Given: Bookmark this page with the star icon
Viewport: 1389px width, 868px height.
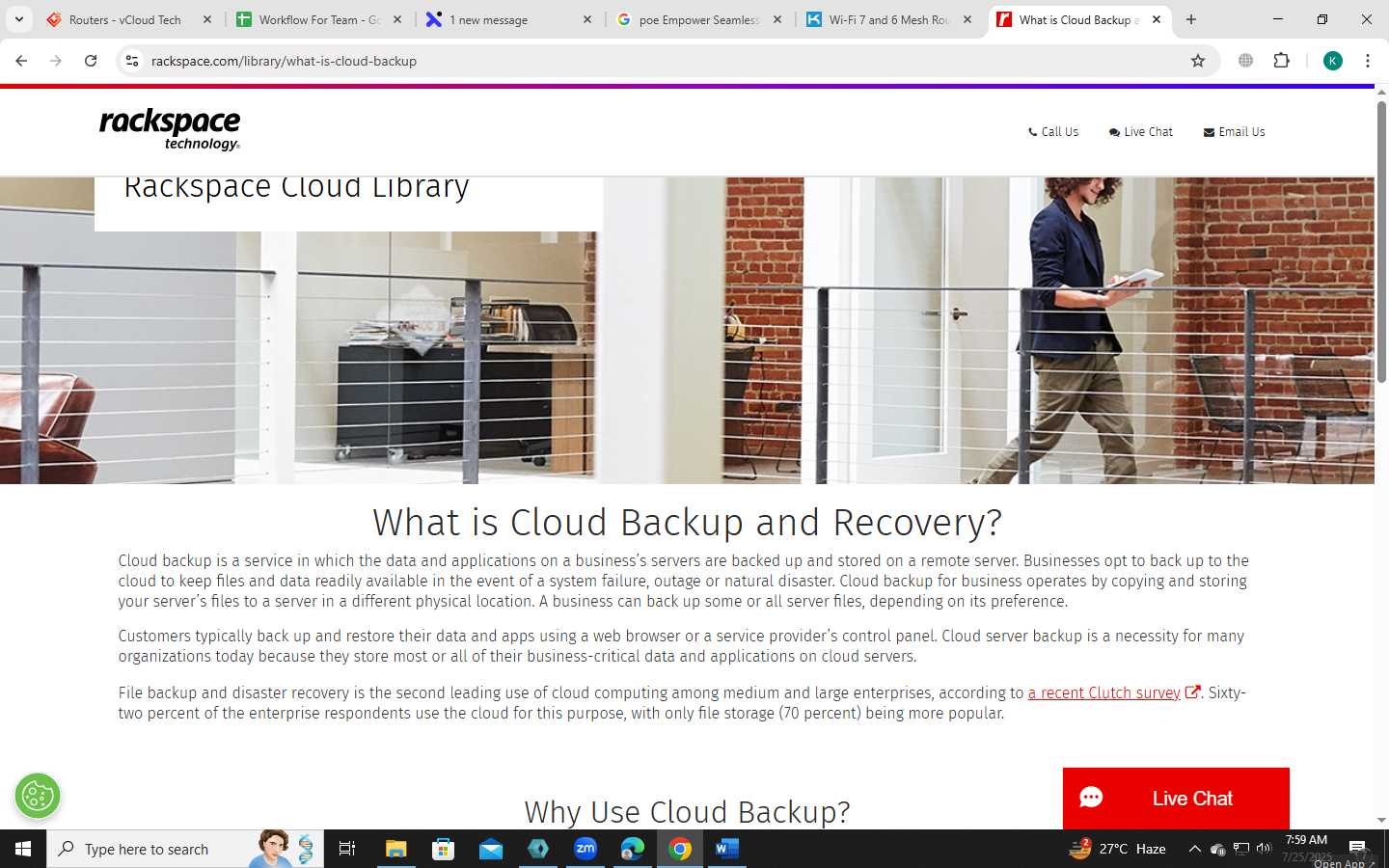Looking at the screenshot, I should (1198, 61).
